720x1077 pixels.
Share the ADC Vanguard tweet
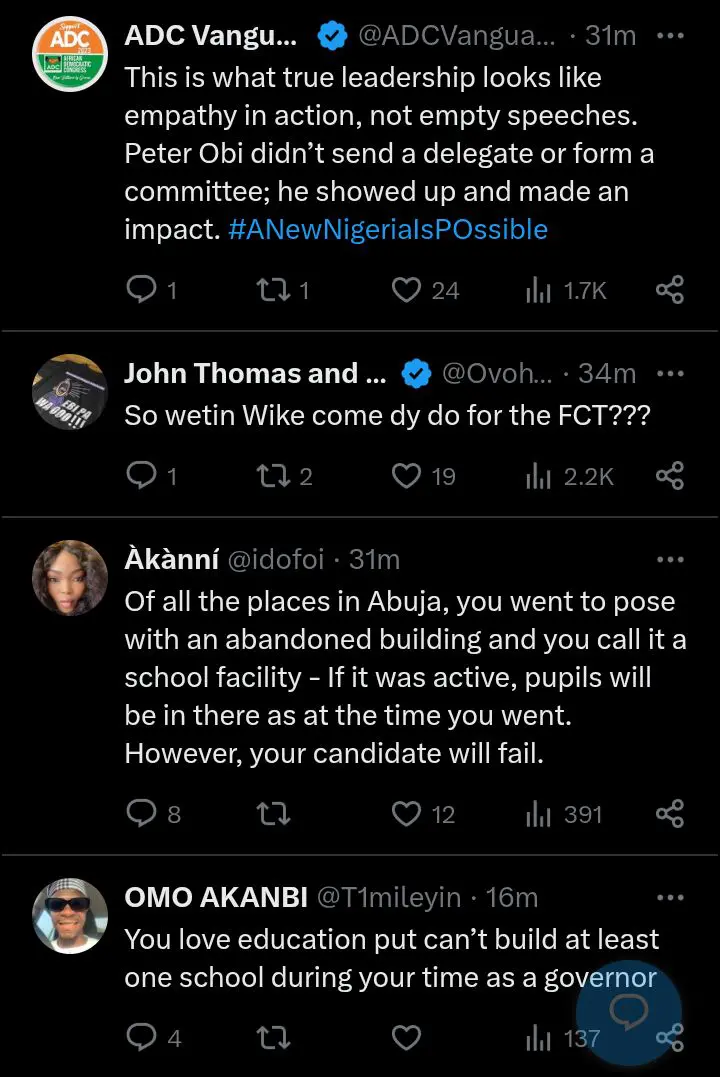[x=669, y=291]
